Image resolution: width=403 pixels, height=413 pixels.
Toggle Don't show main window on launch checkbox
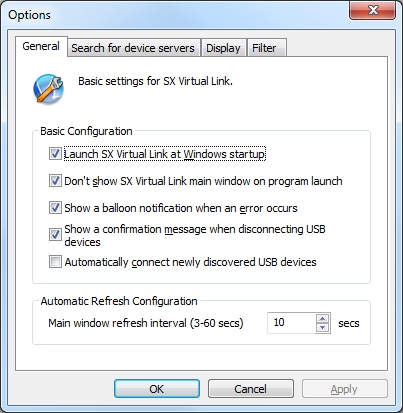click(55, 181)
